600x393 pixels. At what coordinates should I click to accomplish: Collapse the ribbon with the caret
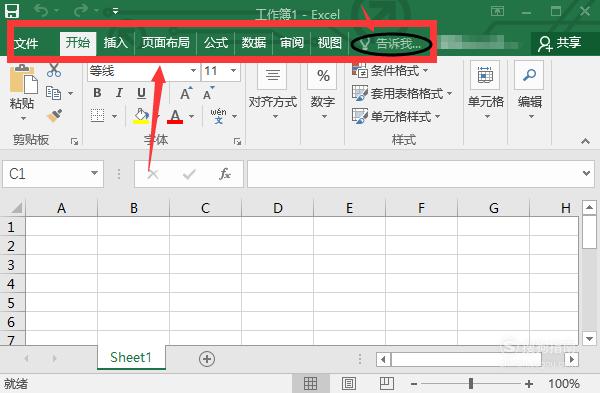[x=585, y=141]
